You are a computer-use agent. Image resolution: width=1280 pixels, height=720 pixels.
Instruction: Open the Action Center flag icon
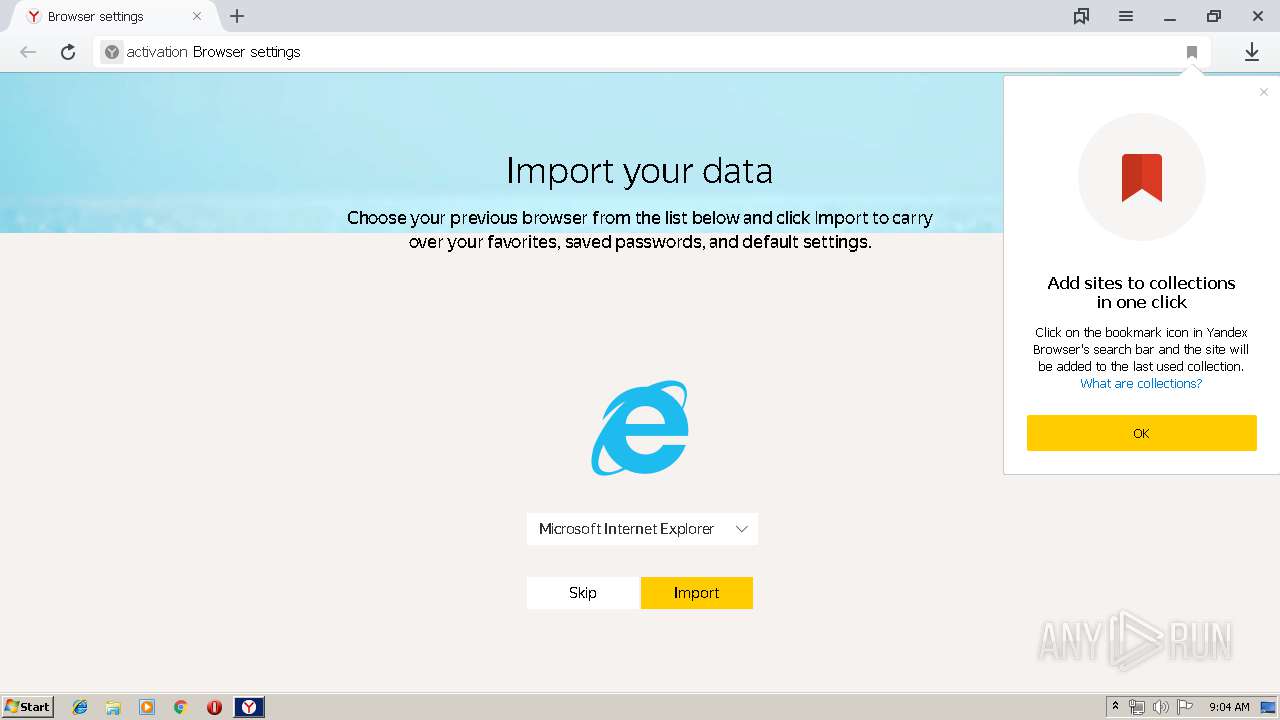coord(1185,707)
